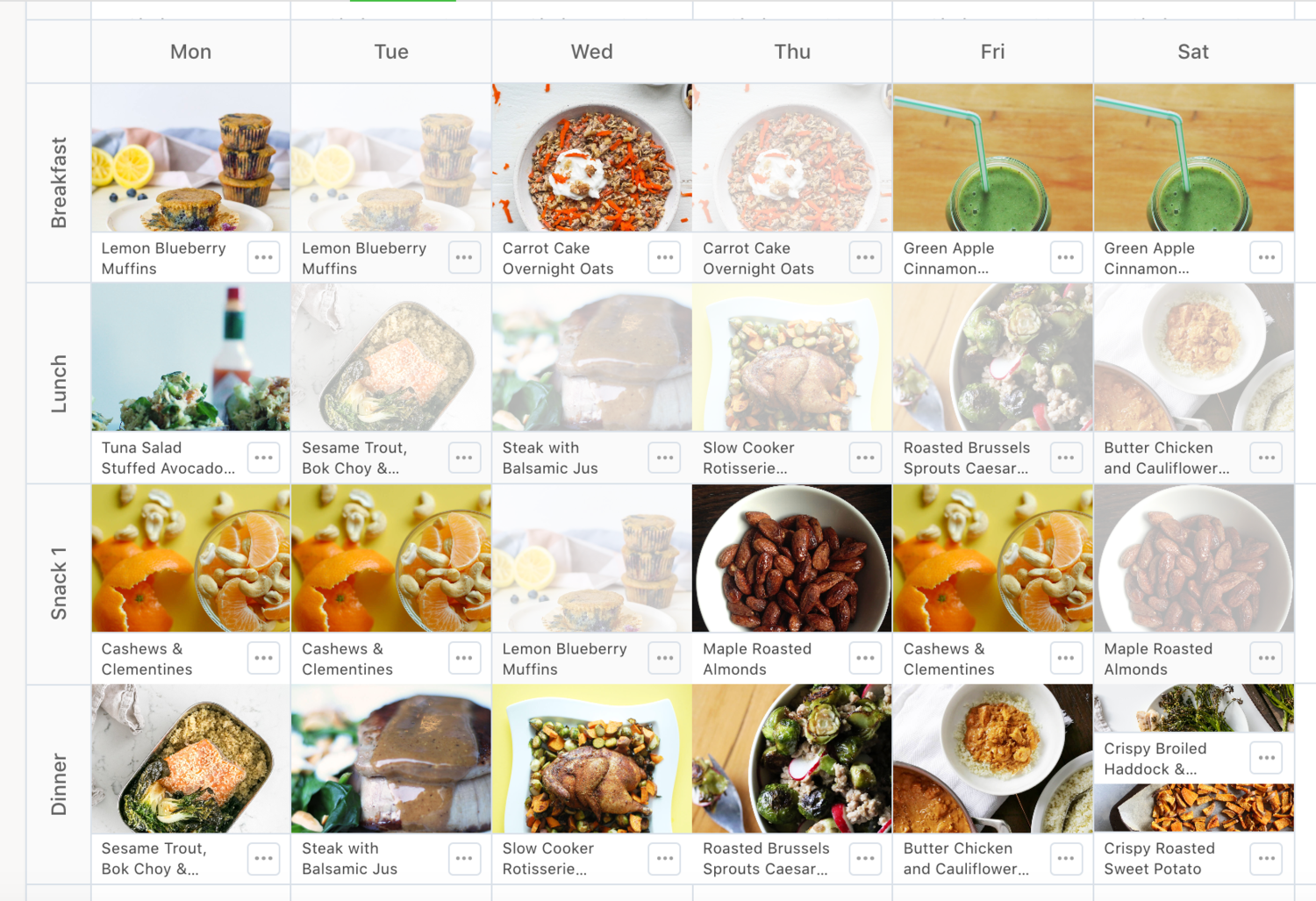
Task: Open Wednesday Slow Cooker Rotisserie dinner image
Action: pyautogui.click(x=592, y=759)
